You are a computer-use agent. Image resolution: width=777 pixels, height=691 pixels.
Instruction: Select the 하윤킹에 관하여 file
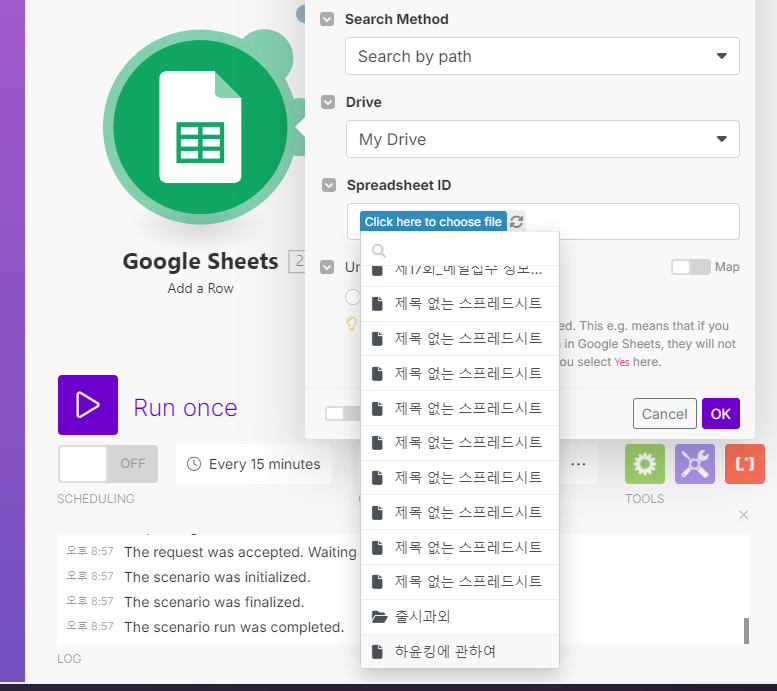(460, 651)
